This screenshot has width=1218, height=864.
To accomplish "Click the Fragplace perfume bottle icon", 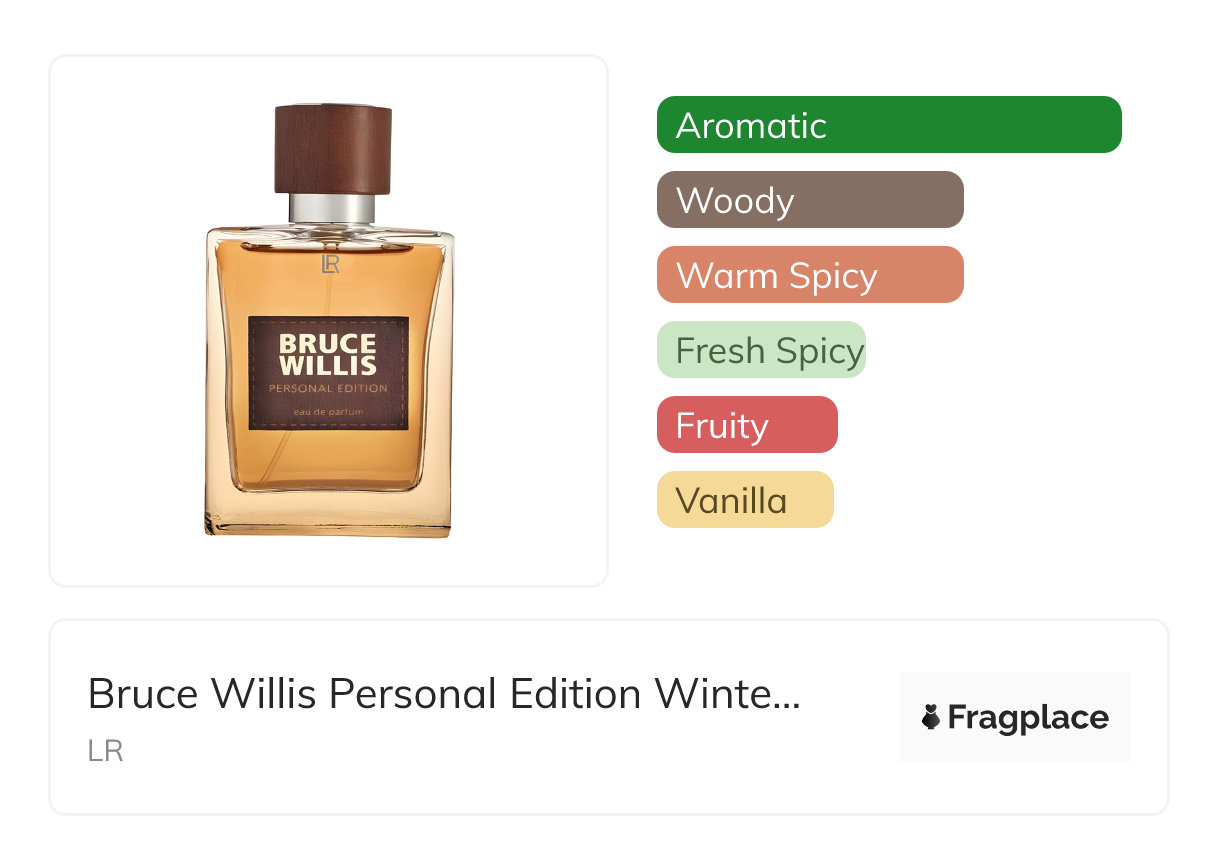I will [x=931, y=717].
